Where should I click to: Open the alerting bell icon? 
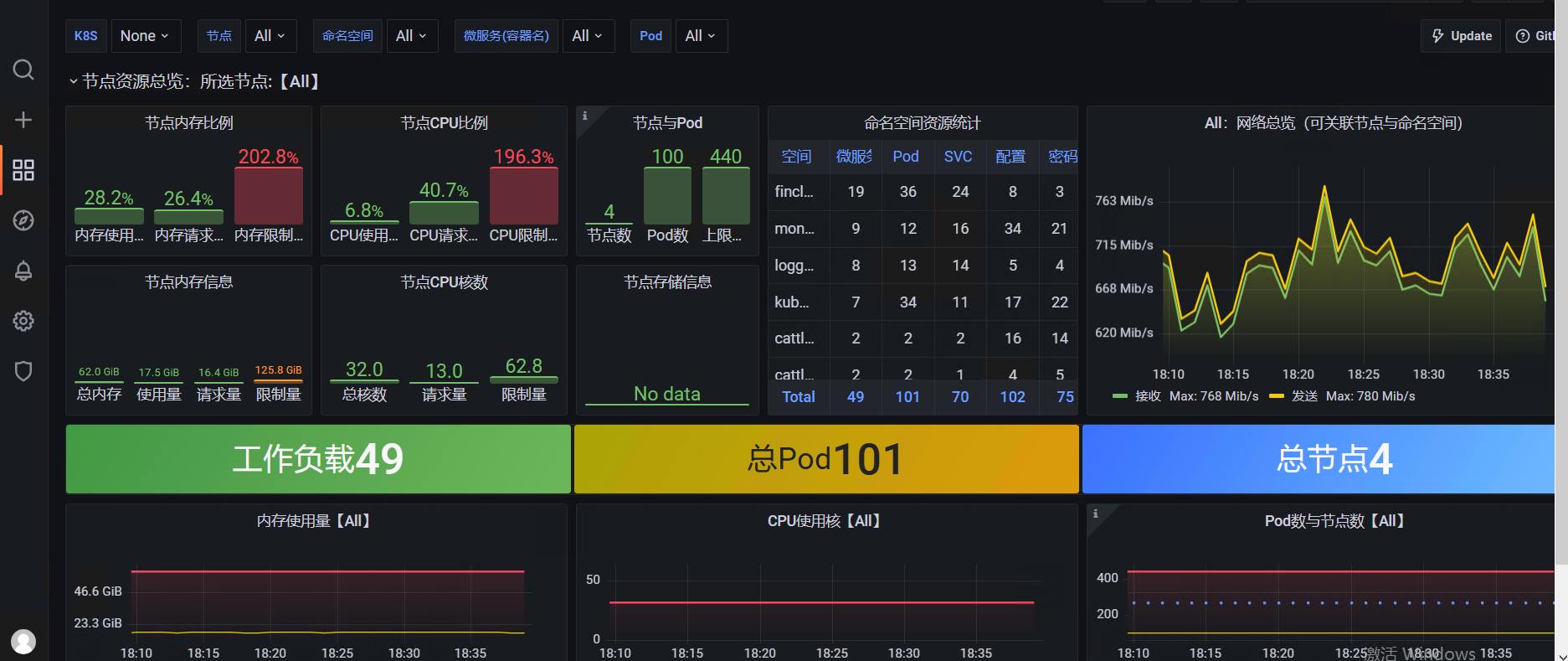click(x=23, y=271)
